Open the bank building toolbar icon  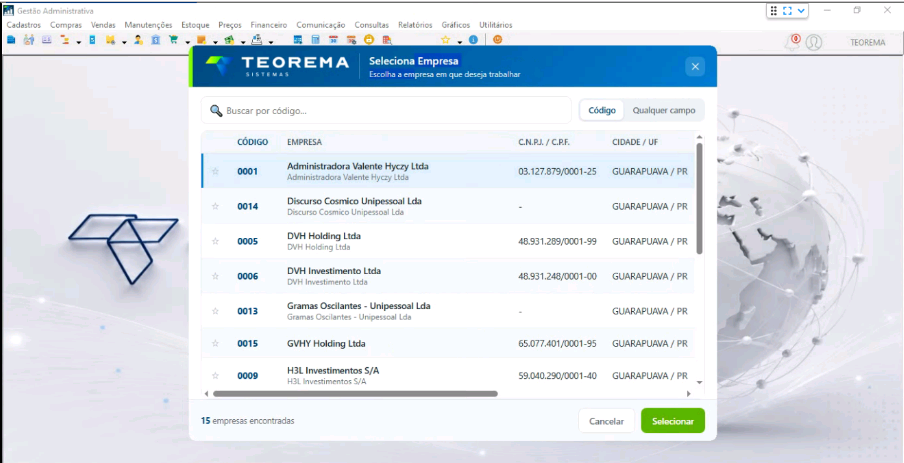tap(156, 40)
